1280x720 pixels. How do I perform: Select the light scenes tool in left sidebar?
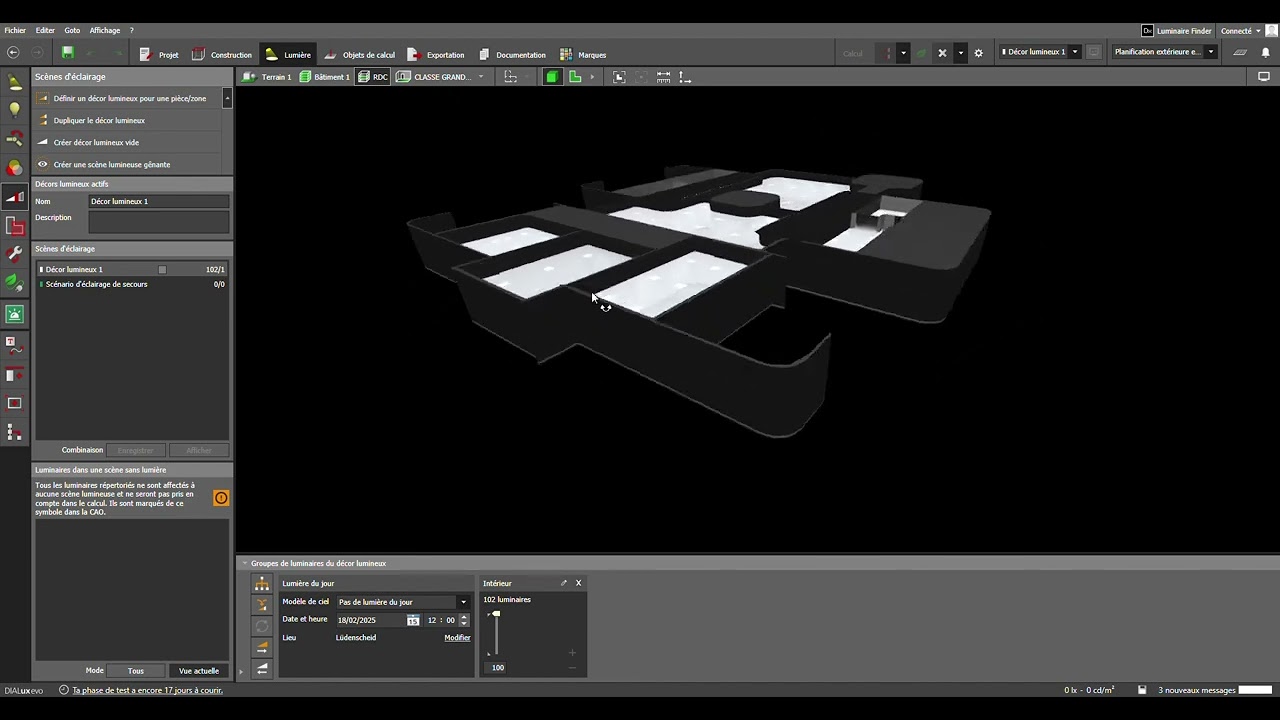[x=15, y=197]
